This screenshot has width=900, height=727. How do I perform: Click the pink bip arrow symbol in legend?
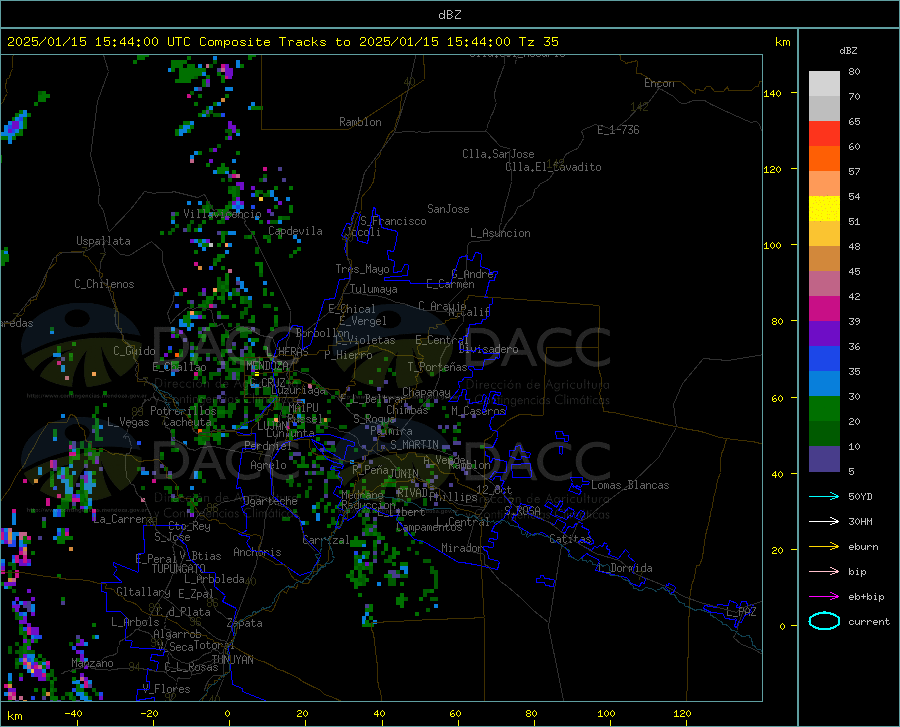(824, 572)
